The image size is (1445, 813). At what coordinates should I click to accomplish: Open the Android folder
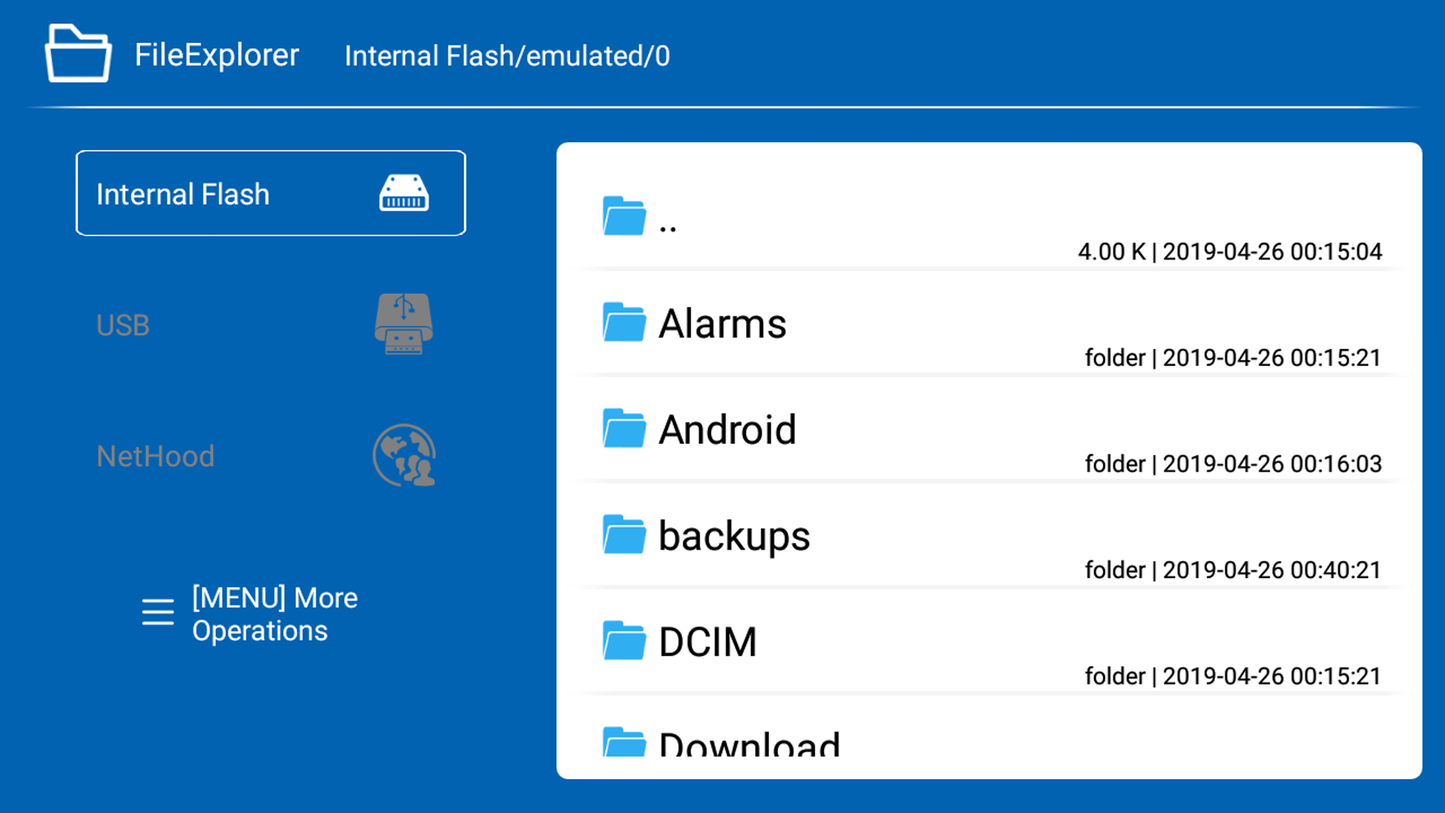[x=727, y=430]
